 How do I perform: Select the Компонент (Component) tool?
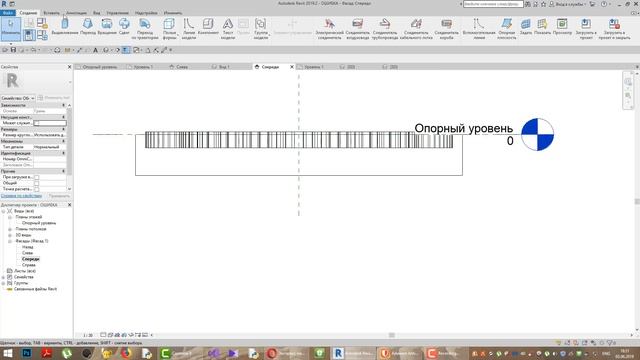208,27
